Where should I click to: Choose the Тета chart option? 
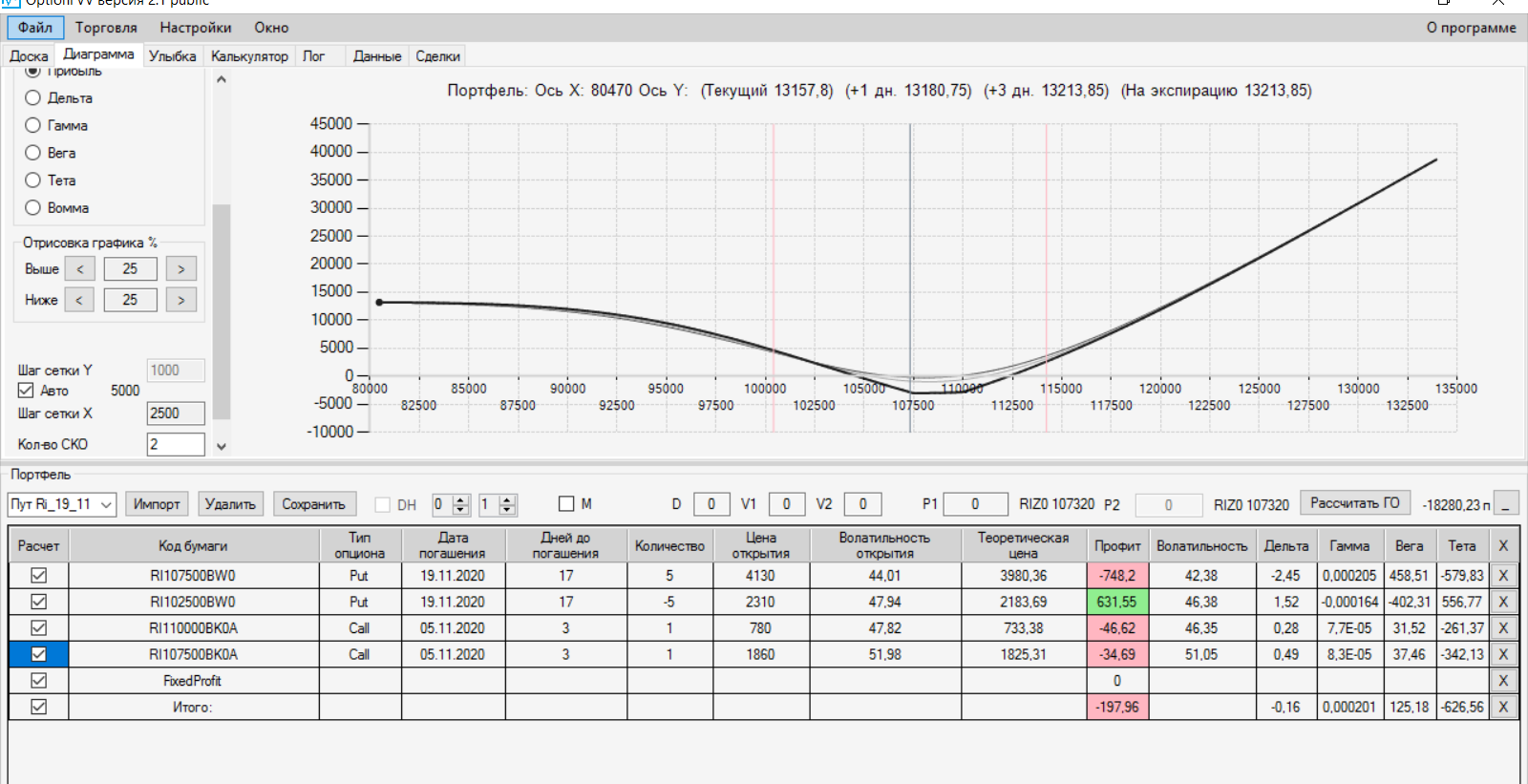tap(32, 180)
